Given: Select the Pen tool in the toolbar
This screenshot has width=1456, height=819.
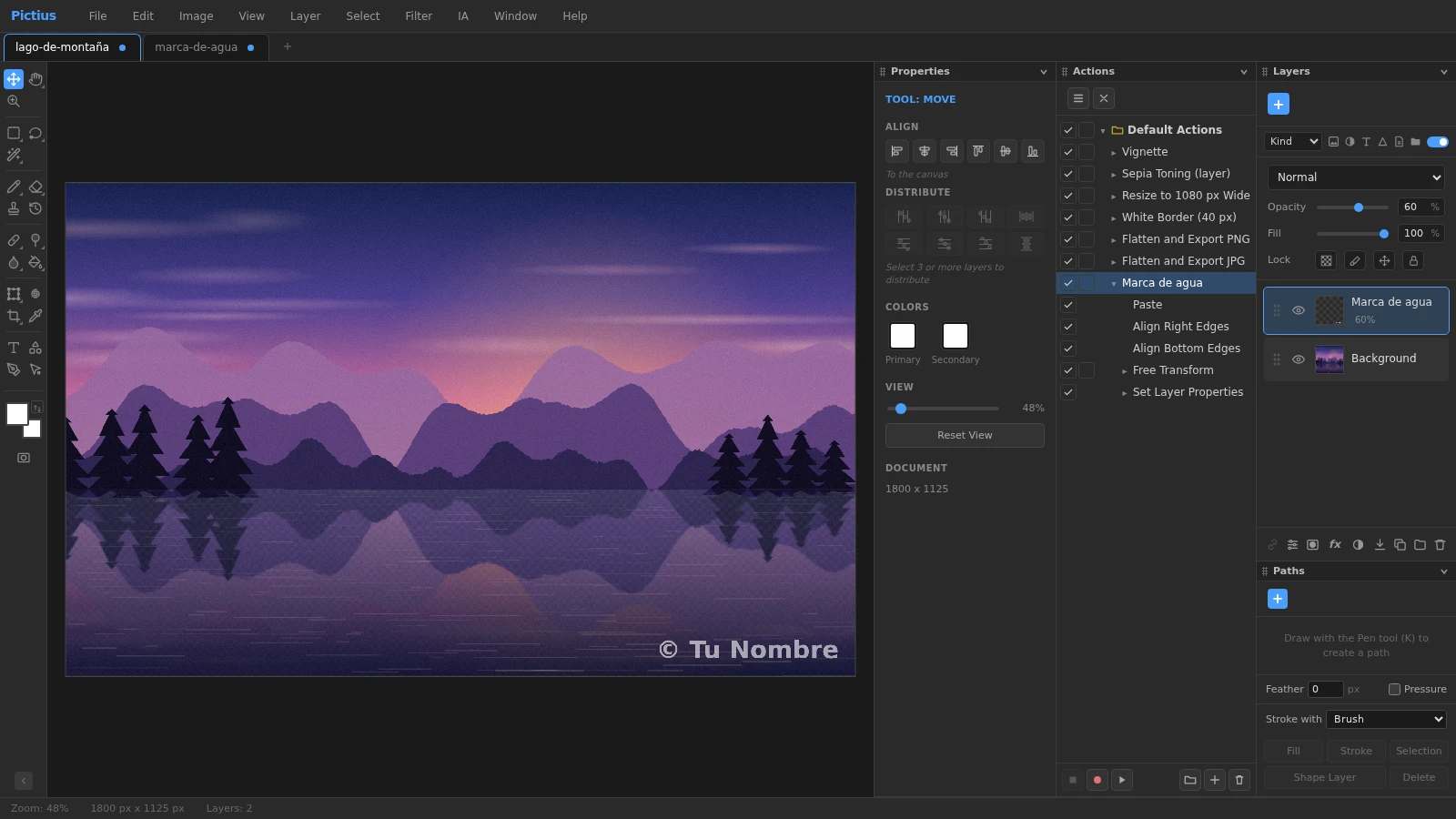Looking at the screenshot, I should (14, 369).
